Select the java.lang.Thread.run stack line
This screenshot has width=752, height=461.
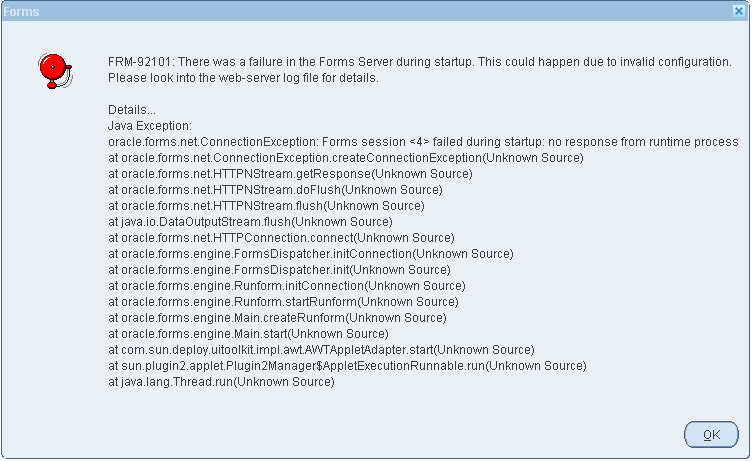coord(220,382)
